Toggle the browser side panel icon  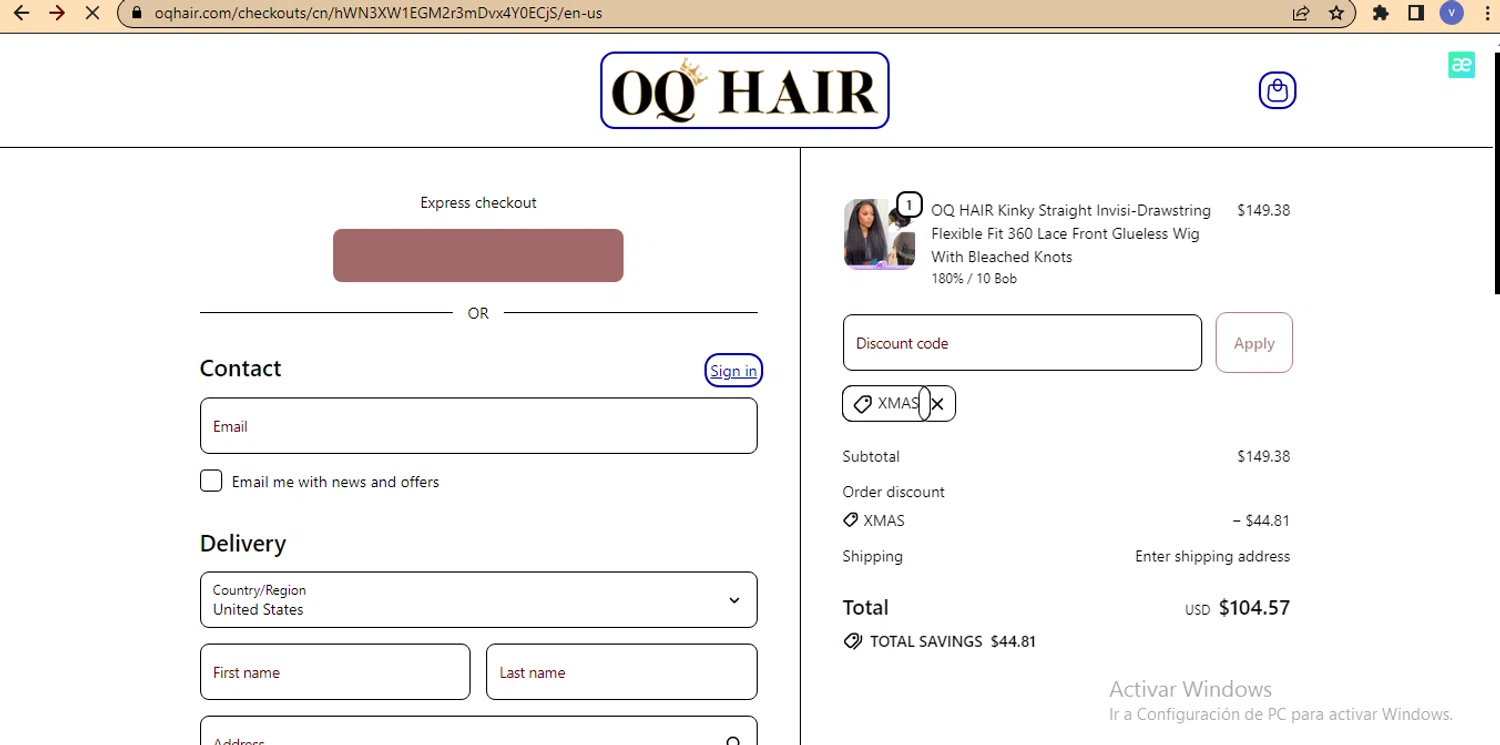pos(1416,14)
